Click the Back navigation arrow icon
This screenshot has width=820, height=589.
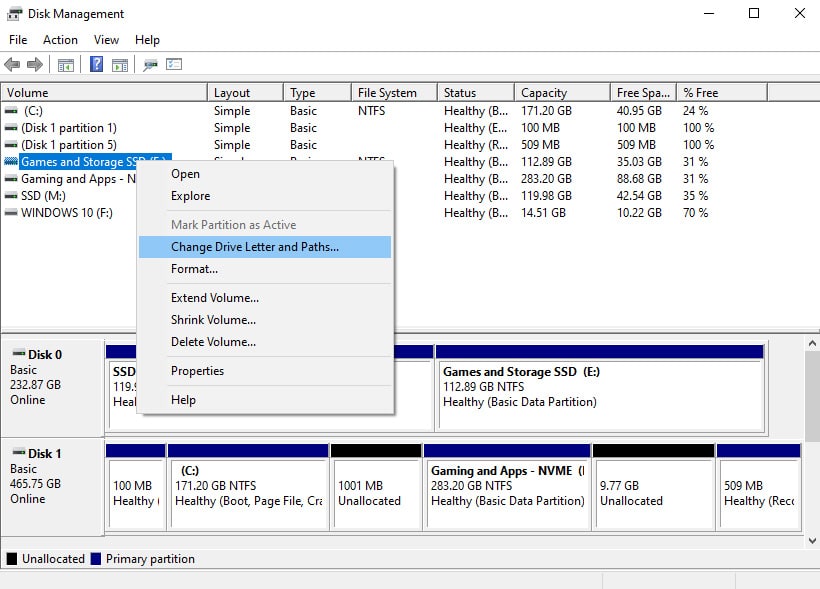coord(12,65)
